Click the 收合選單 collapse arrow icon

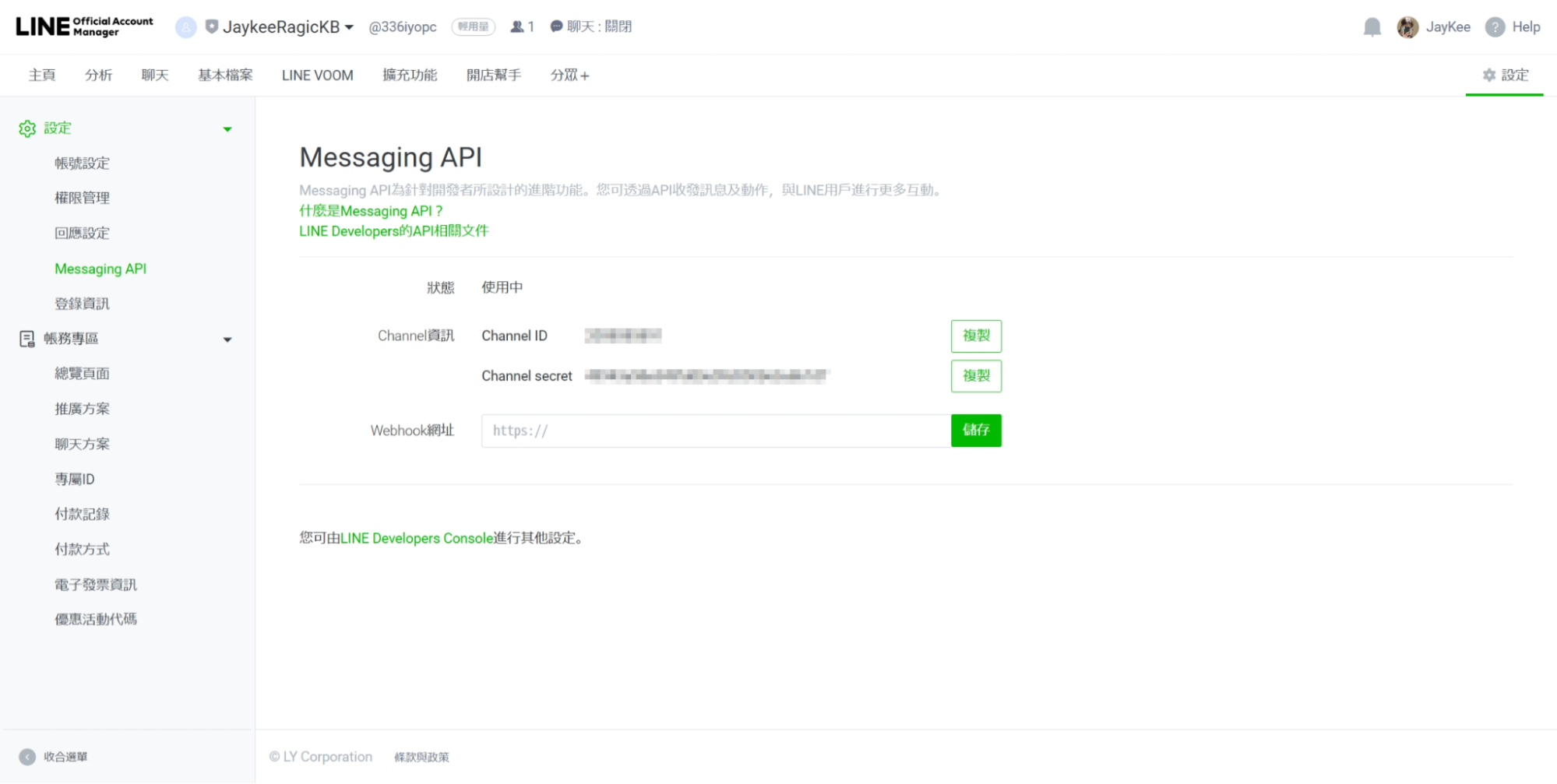pyautogui.click(x=27, y=757)
